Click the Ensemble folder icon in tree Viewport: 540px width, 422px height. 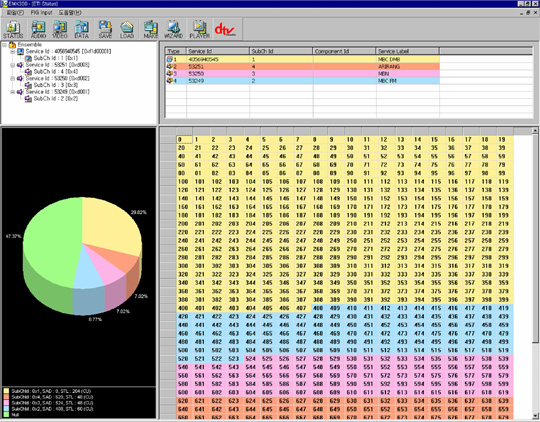(x=12, y=45)
